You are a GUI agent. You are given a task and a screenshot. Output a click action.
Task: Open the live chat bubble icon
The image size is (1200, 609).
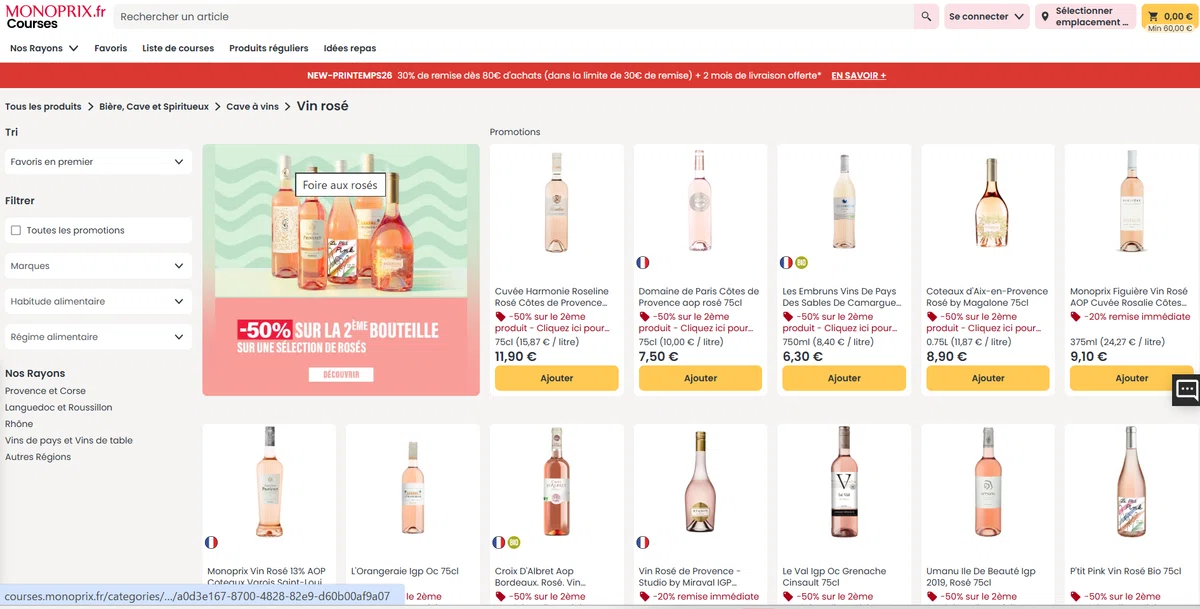click(1186, 390)
